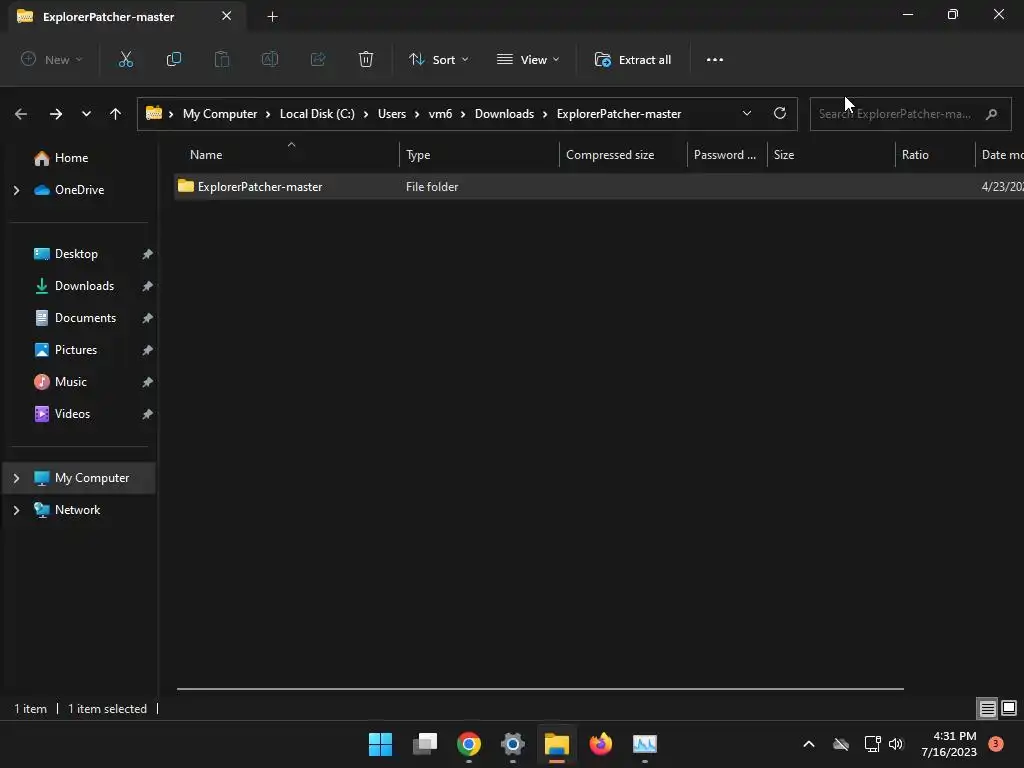
Task: Click the horizontal scrollbar in file list
Action: click(x=540, y=688)
